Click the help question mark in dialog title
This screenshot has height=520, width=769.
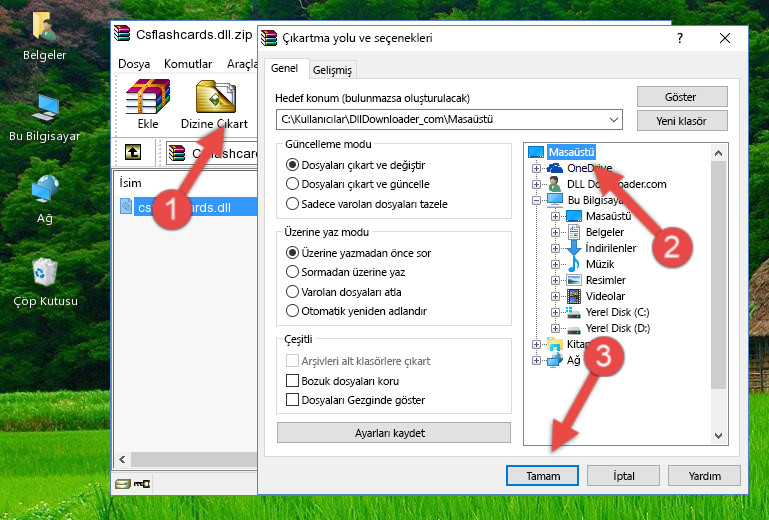coord(680,38)
